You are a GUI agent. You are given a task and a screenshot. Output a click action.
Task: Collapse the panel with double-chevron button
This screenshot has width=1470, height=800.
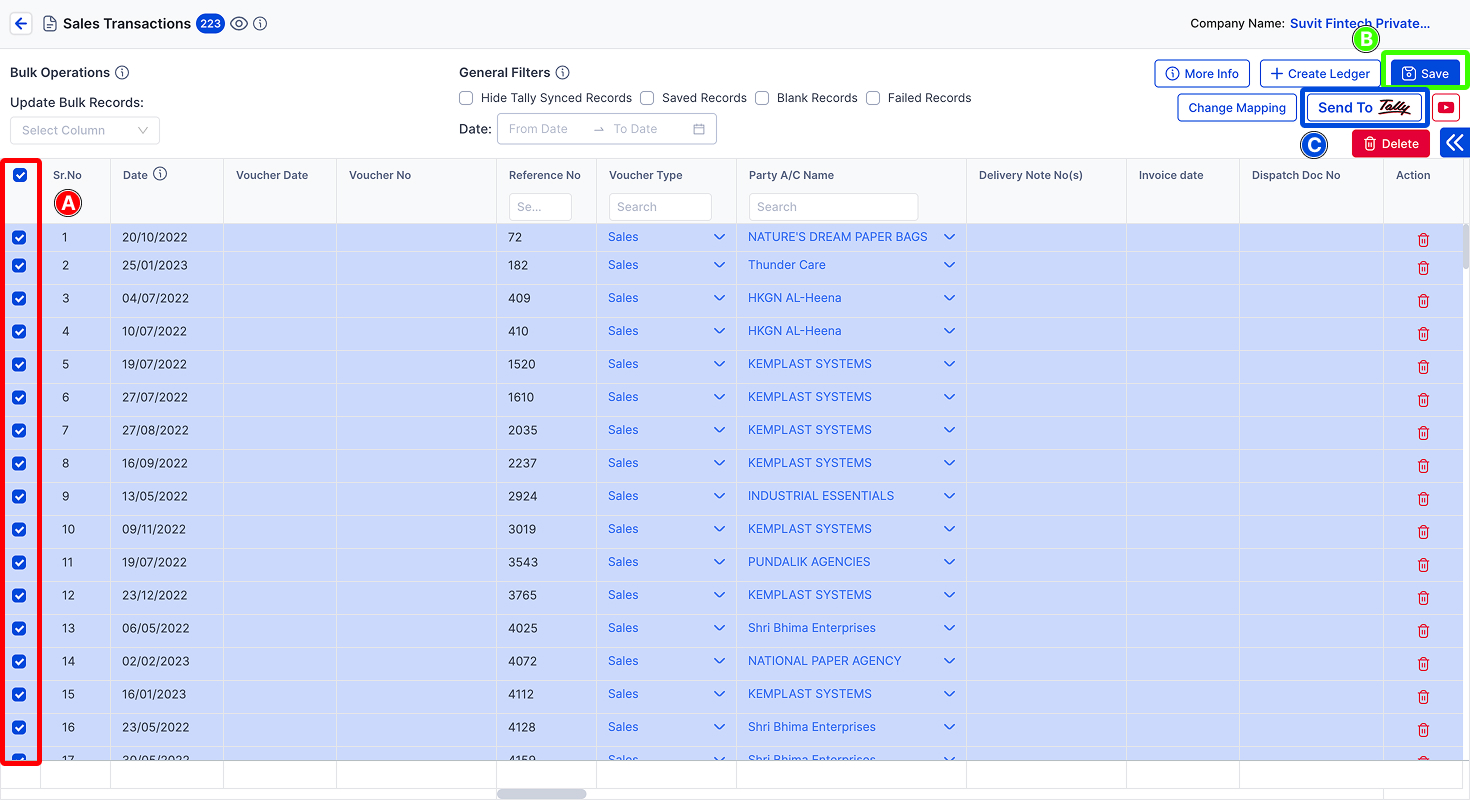click(x=1455, y=143)
